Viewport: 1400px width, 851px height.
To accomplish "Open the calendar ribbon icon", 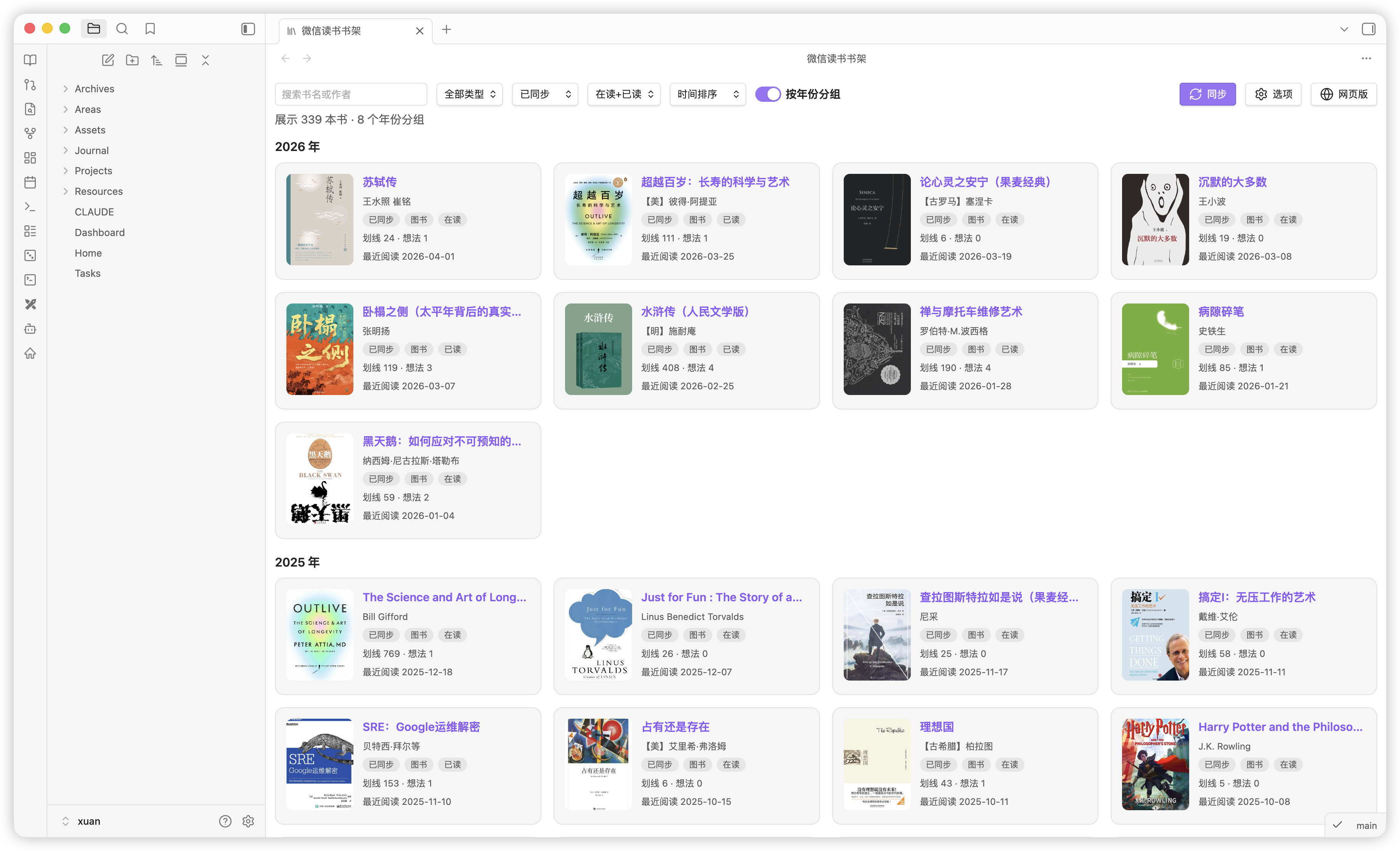I will 30,182.
